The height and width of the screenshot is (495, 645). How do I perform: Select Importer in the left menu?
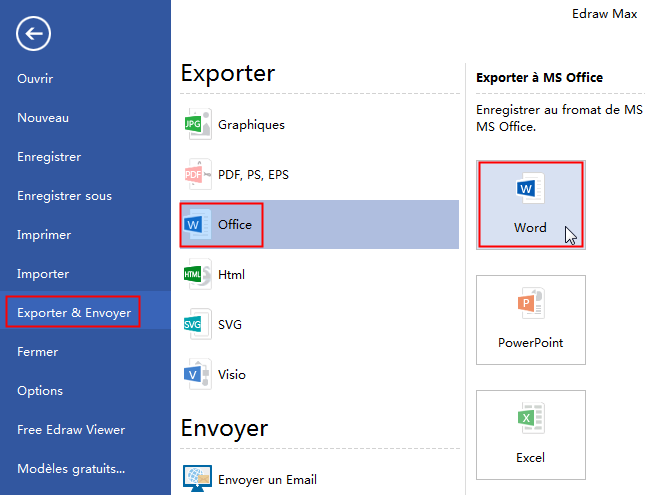click(x=43, y=274)
